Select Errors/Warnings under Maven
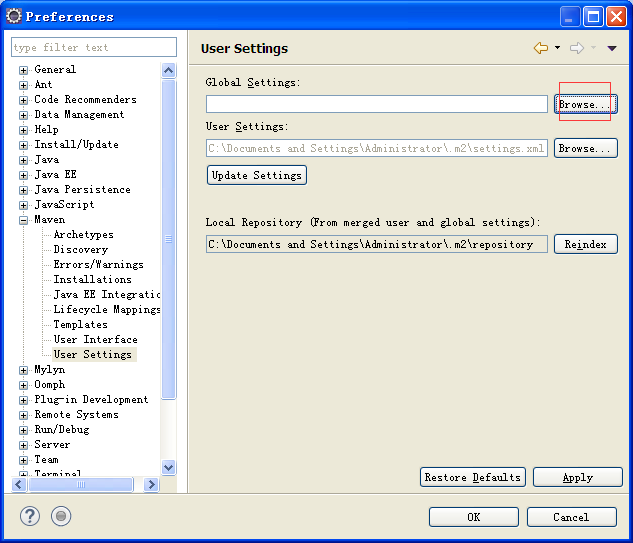The width and height of the screenshot is (633, 543). (x=99, y=264)
